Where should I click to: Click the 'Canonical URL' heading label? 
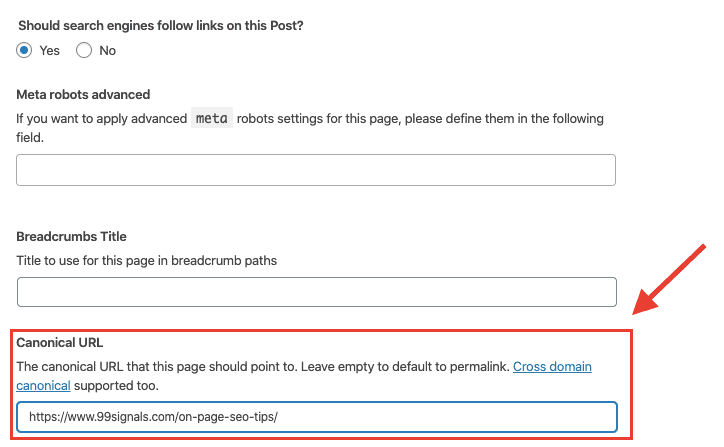pos(60,343)
